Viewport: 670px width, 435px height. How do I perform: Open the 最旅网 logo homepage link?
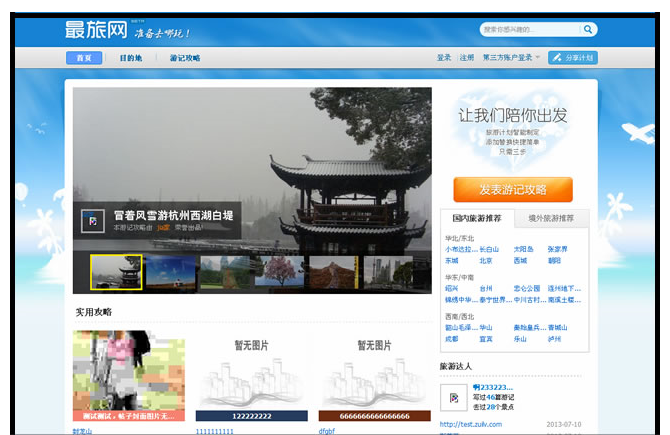click(97, 30)
